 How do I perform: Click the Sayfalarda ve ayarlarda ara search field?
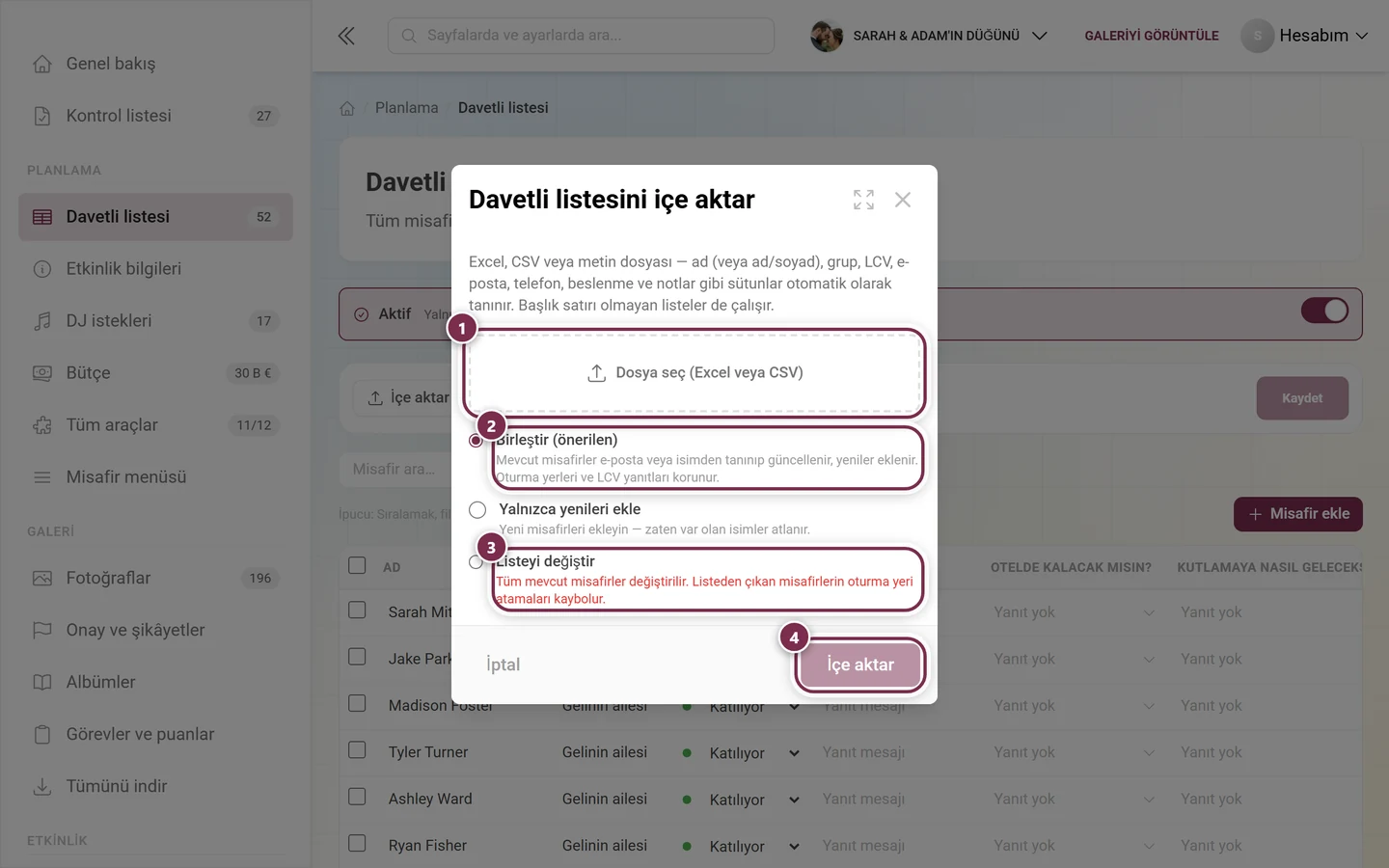pyautogui.click(x=581, y=36)
